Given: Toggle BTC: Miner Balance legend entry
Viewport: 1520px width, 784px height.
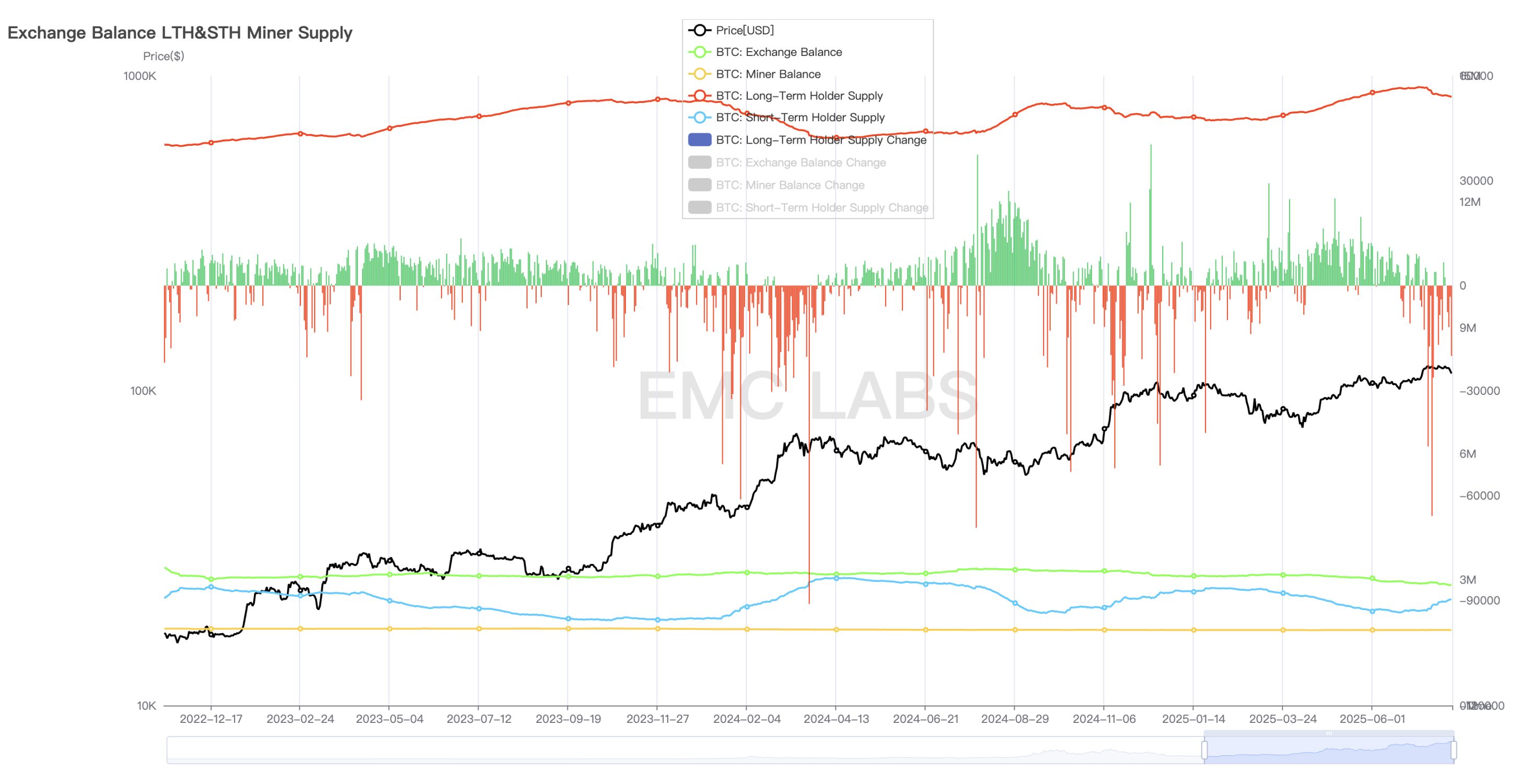Looking at the screenshot, I should tap(755, 74).
